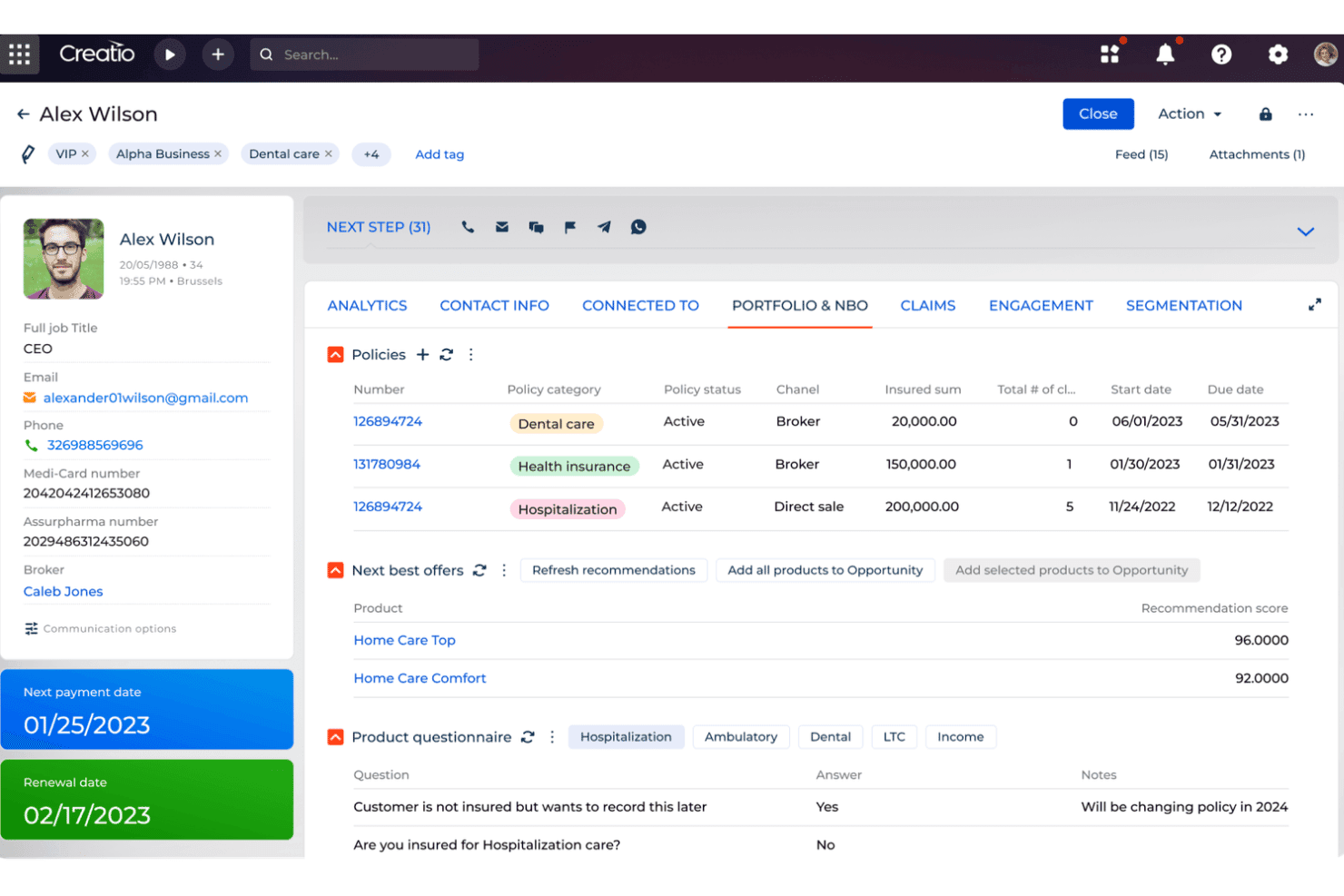Open the marketplace apps icon

click(x=1110, y=54)
